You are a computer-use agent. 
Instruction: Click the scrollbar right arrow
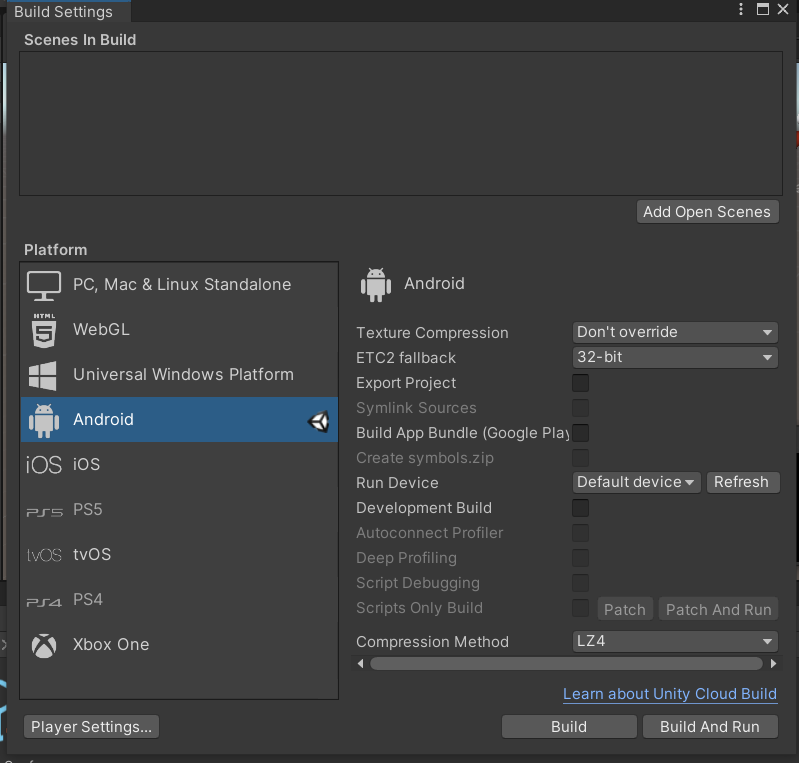click(774, 664)
